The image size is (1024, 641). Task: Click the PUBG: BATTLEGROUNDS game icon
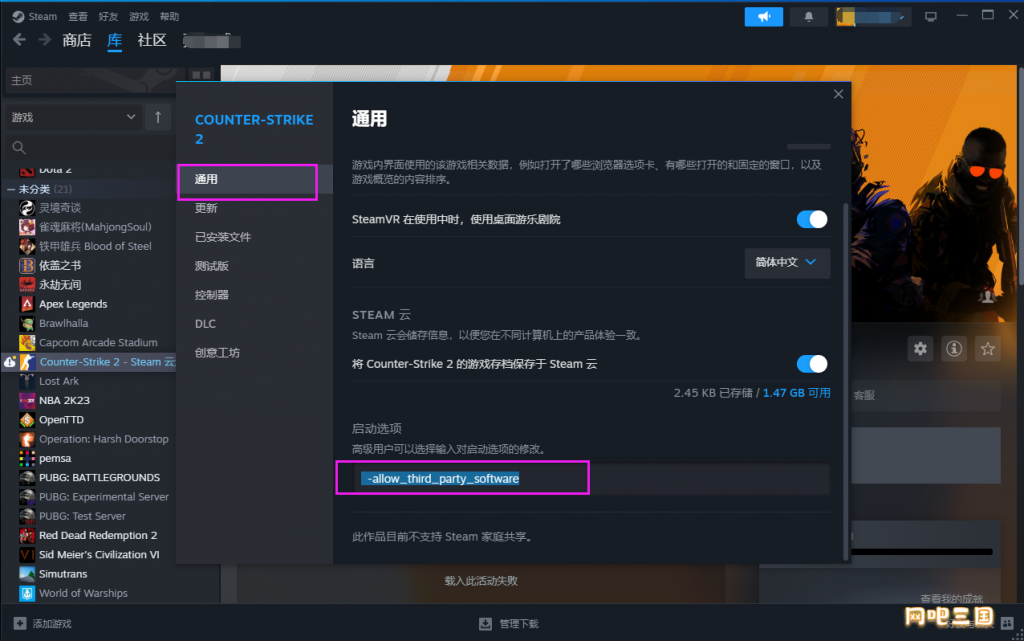tap(27, 478)
